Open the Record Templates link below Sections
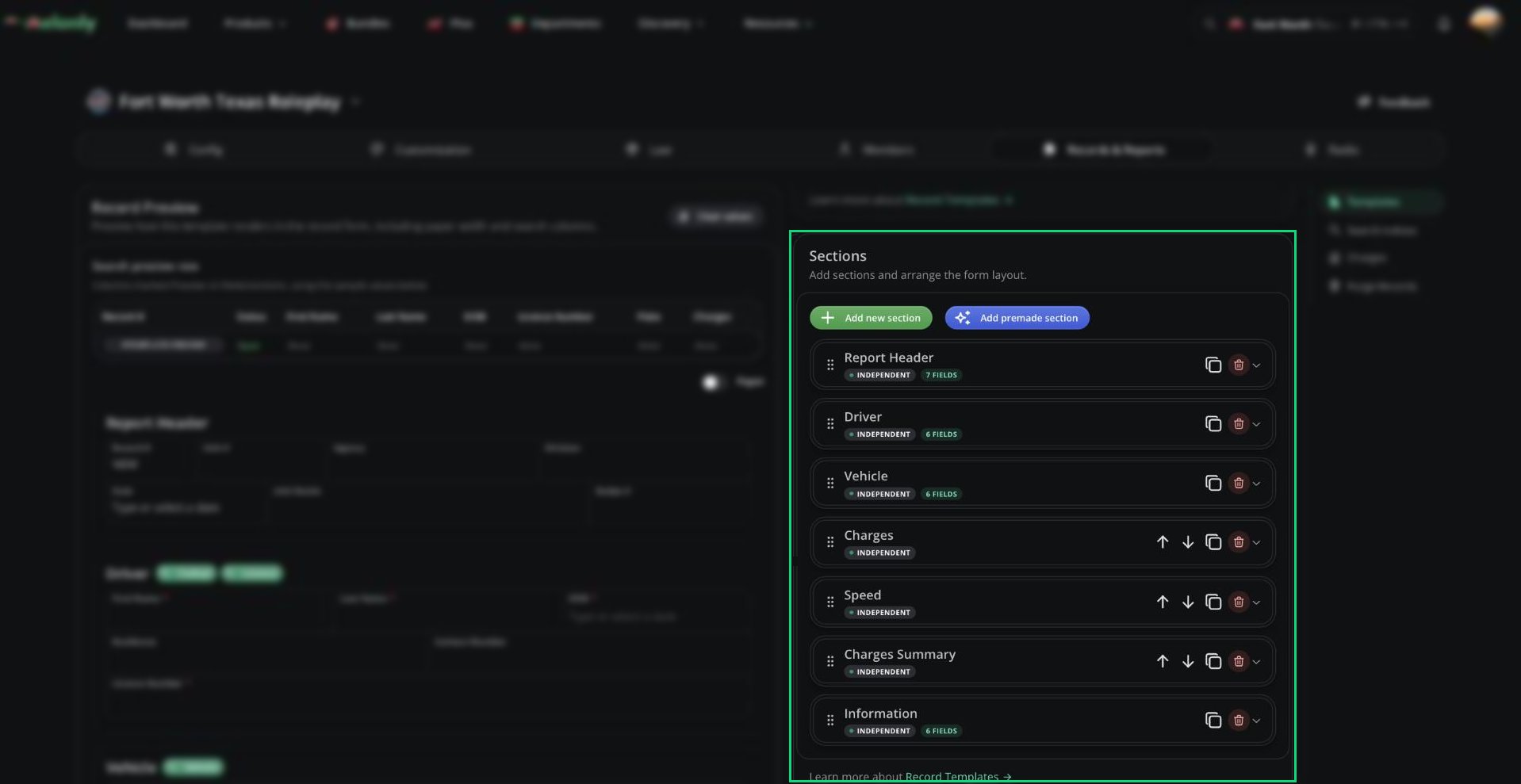The image size is (1521, 784). (x=958, y=777)
